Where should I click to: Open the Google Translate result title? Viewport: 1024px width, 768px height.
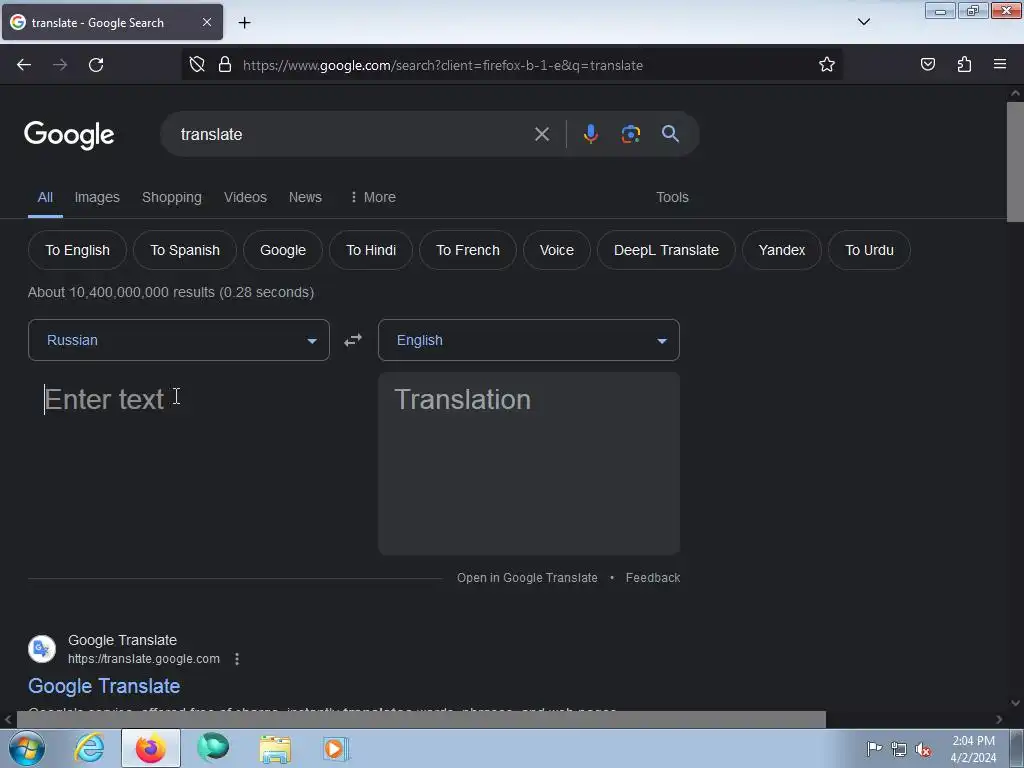(104, 686)
